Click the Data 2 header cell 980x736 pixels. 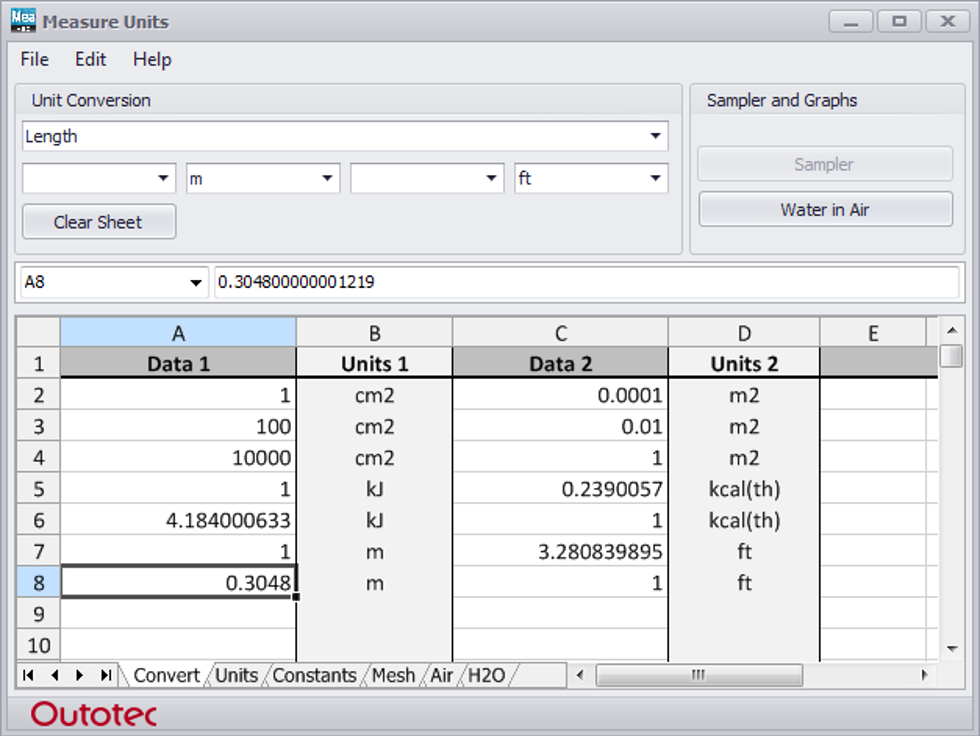[561, 363]
